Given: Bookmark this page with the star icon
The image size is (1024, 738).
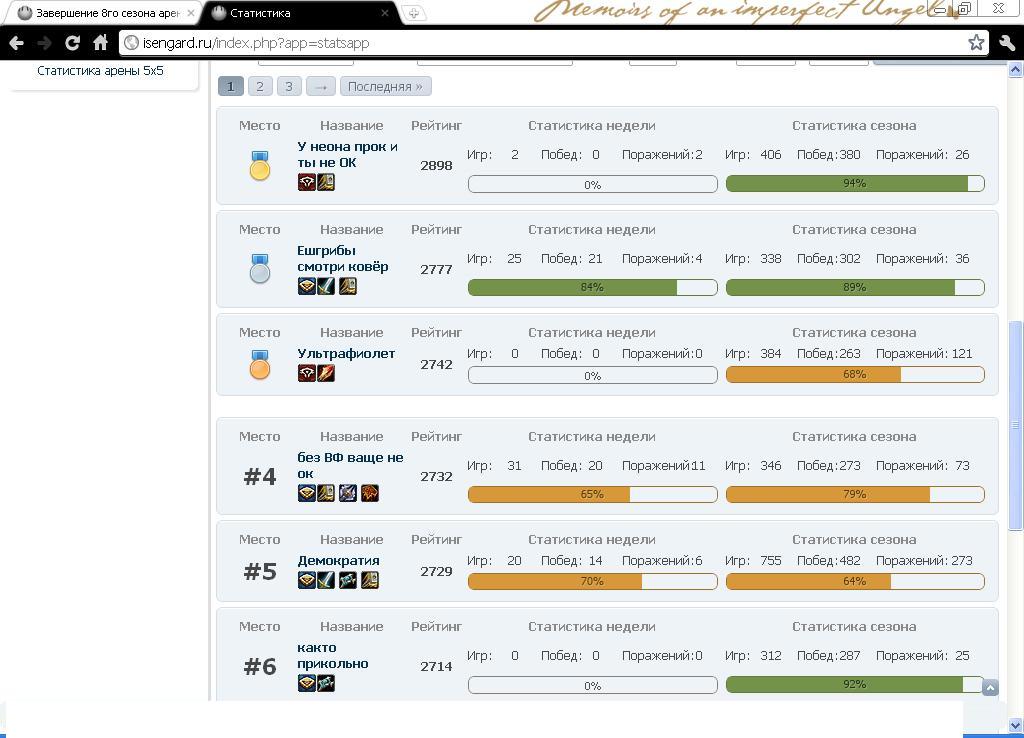Looking at the screenshot, I should tap(976, 43).
